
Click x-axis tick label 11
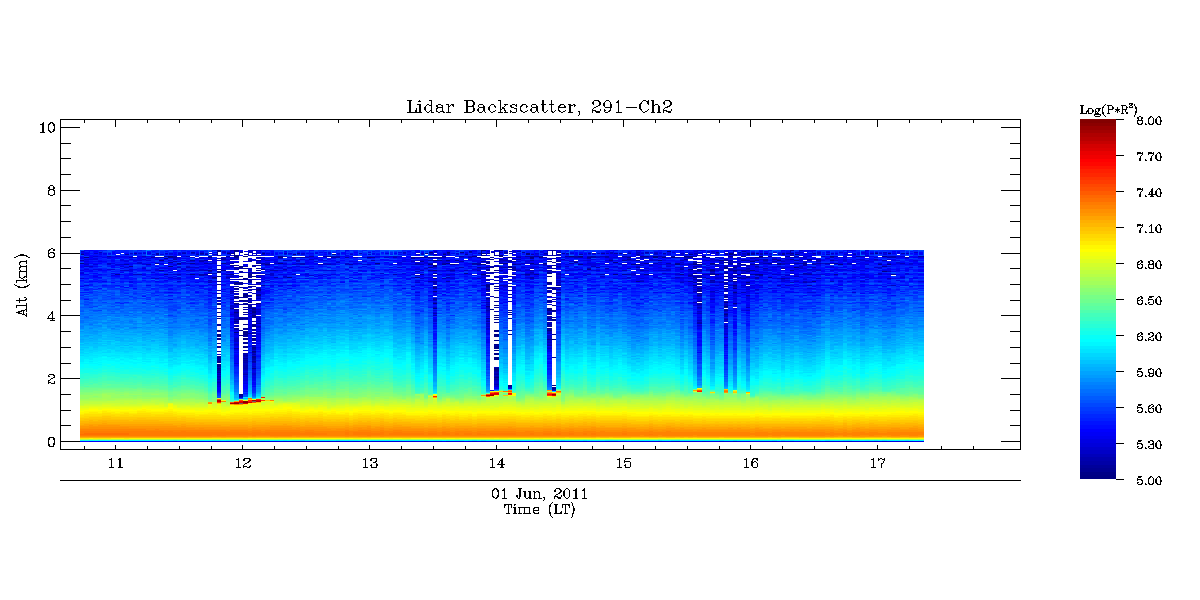click(115, 463)
